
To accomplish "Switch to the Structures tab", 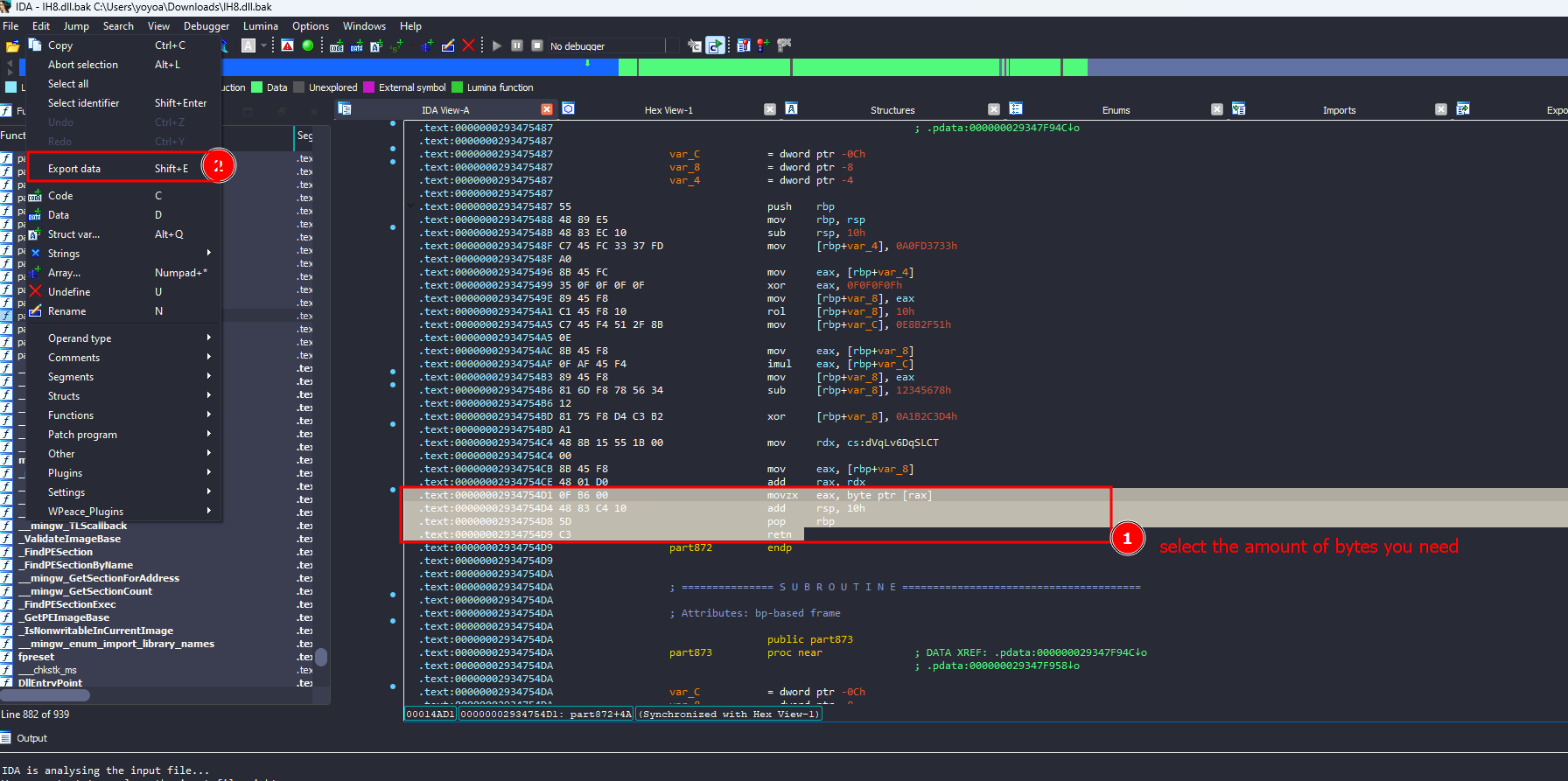I will point(892,110).
